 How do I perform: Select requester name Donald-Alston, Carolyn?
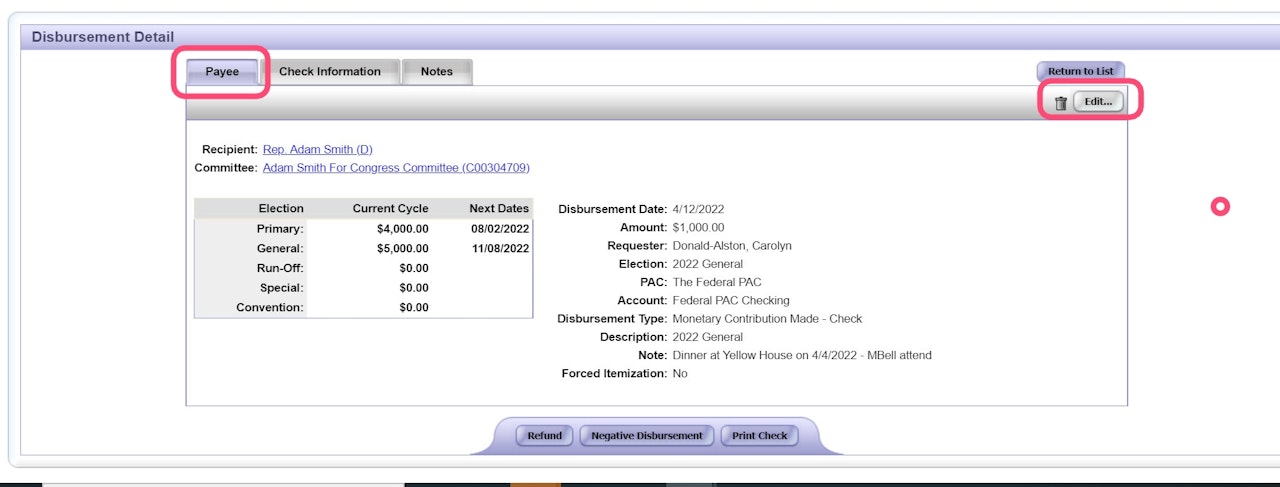pyautogui.click(x=732, y=246)
